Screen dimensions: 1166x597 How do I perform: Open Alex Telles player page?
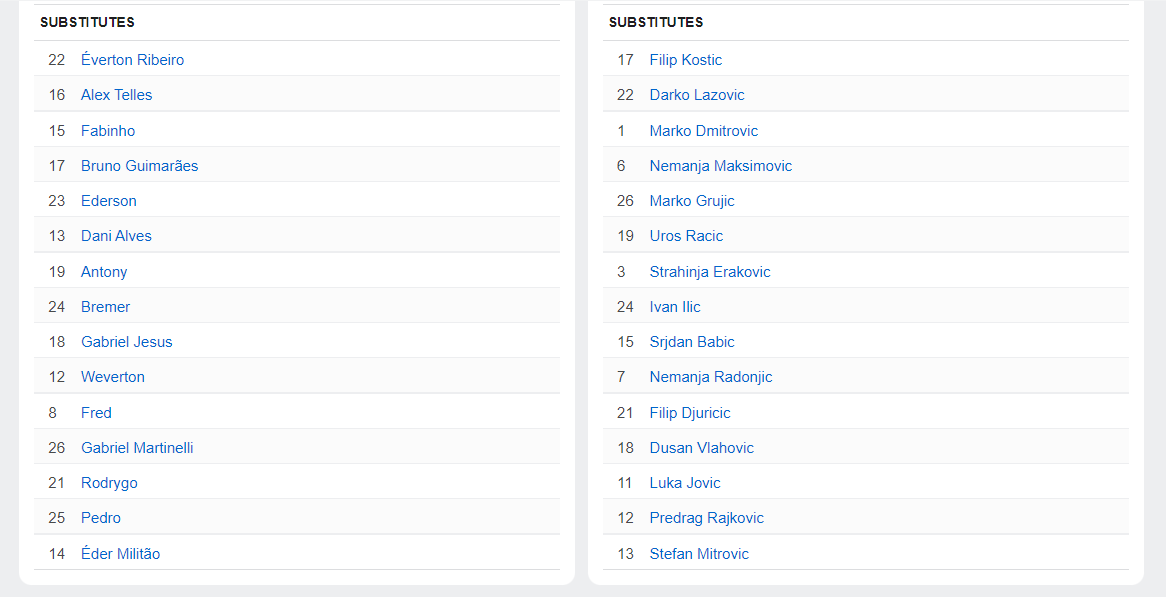117,94
